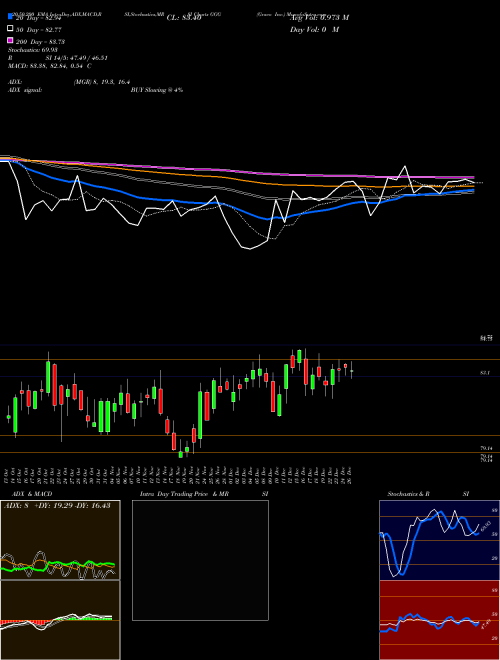Select the '20 Day - 82.94' legend text
The width and height of the screenshot is (500, 660).
coord(38,18)
